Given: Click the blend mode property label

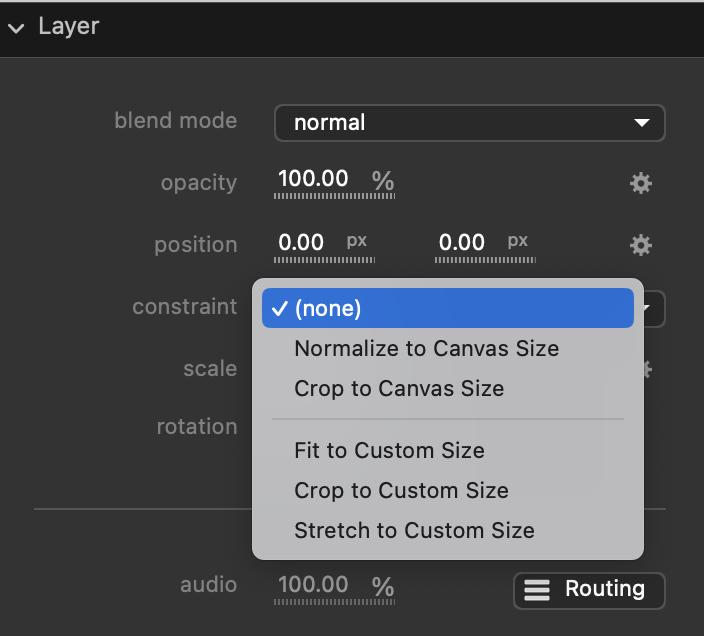Looking at the screenshot, I should [175, 121].
